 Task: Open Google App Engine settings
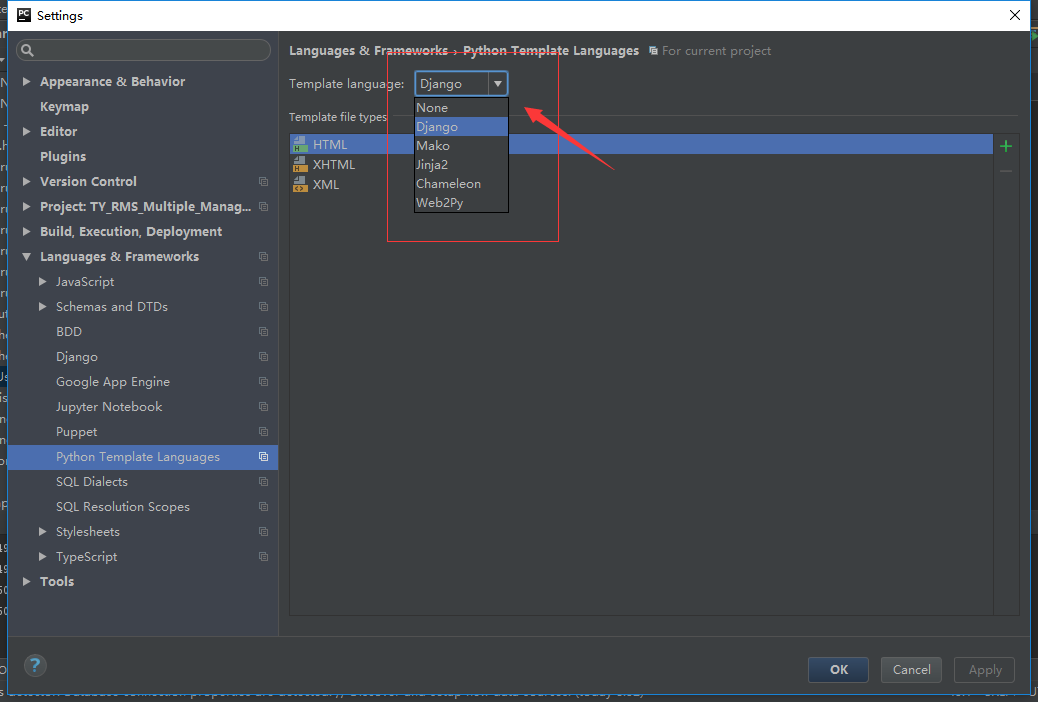113,381
